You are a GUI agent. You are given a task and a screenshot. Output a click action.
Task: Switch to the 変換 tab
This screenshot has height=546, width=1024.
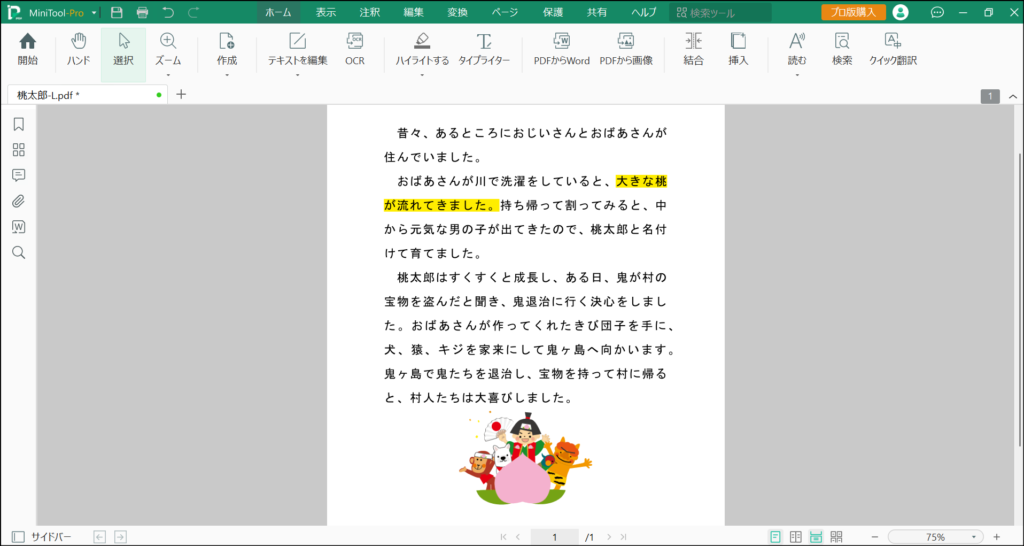[x=457, y=12]
